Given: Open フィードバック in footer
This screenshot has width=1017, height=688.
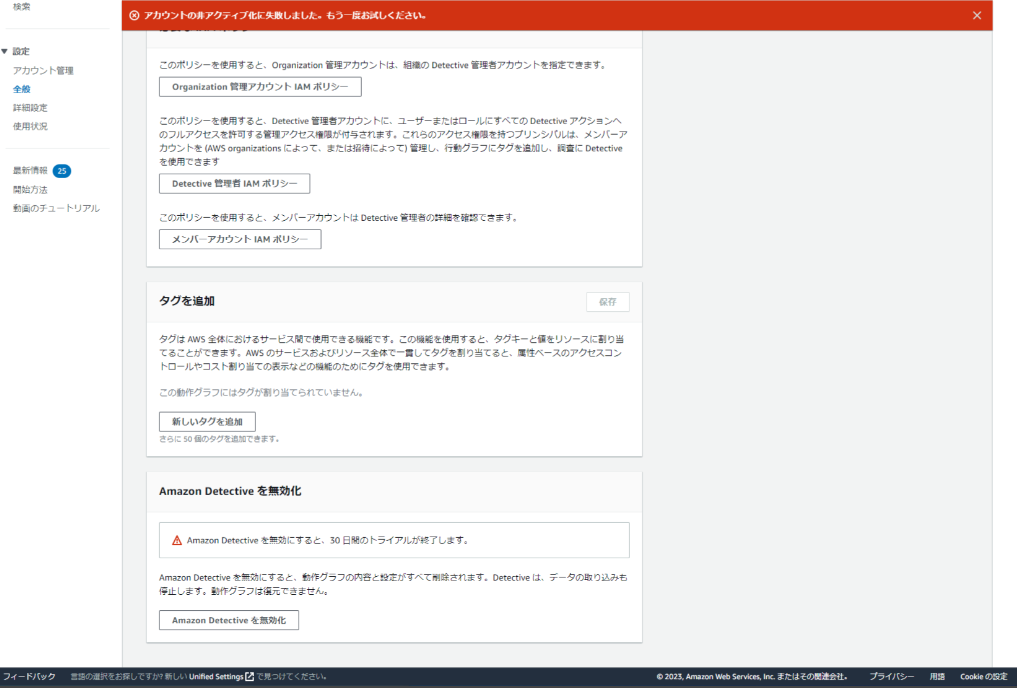Looking at the screenshot, I should [29, 676].
